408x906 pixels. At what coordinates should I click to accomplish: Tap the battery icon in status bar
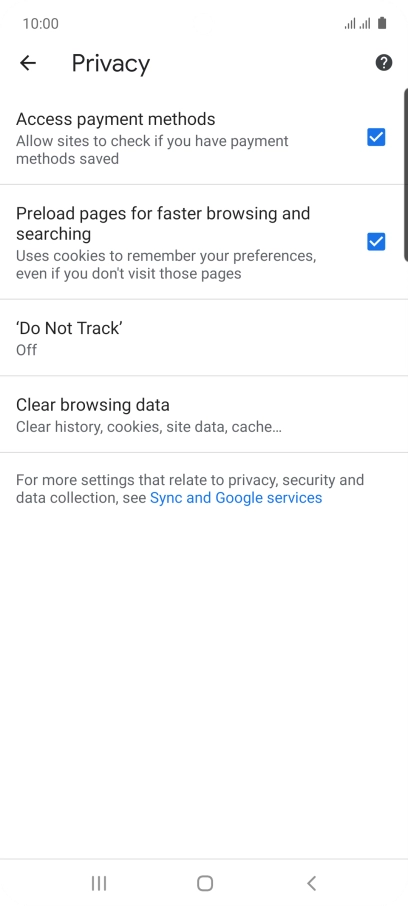[381, 23]
